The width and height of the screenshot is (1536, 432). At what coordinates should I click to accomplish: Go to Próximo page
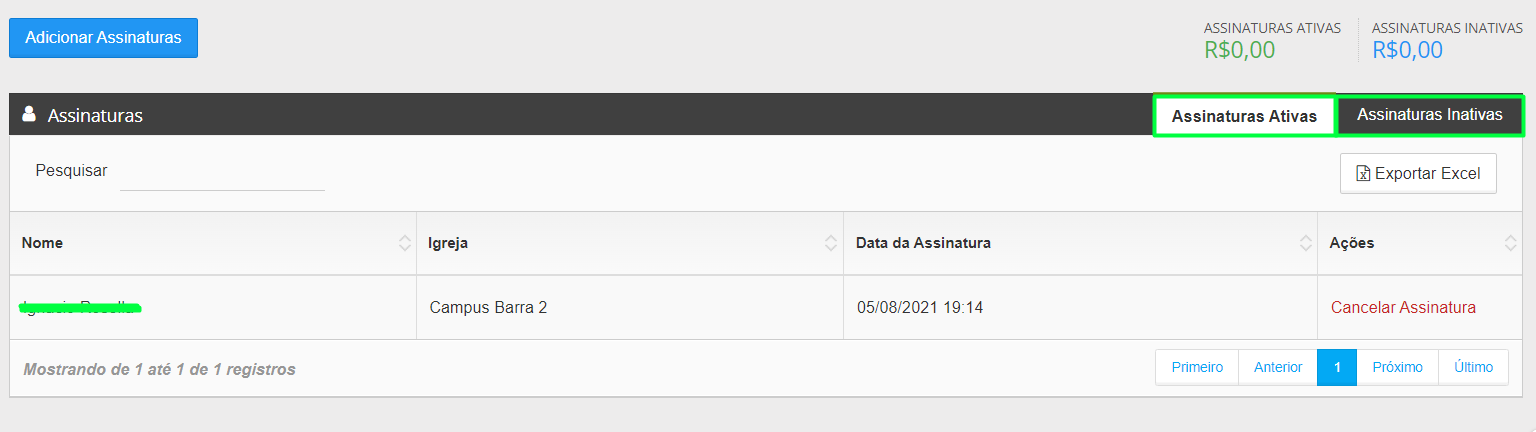(x=1397, y=367)
